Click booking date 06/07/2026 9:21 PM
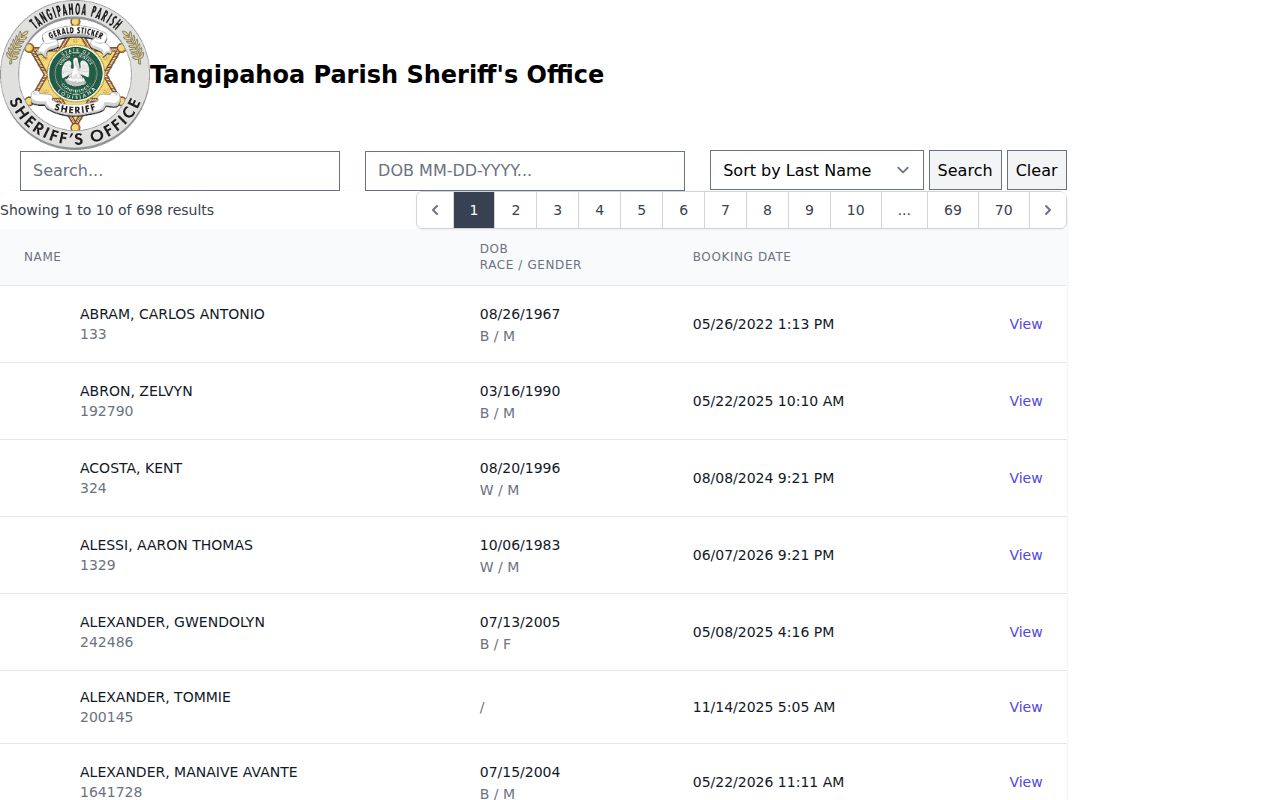The image size is (1280, 800). 763,555
